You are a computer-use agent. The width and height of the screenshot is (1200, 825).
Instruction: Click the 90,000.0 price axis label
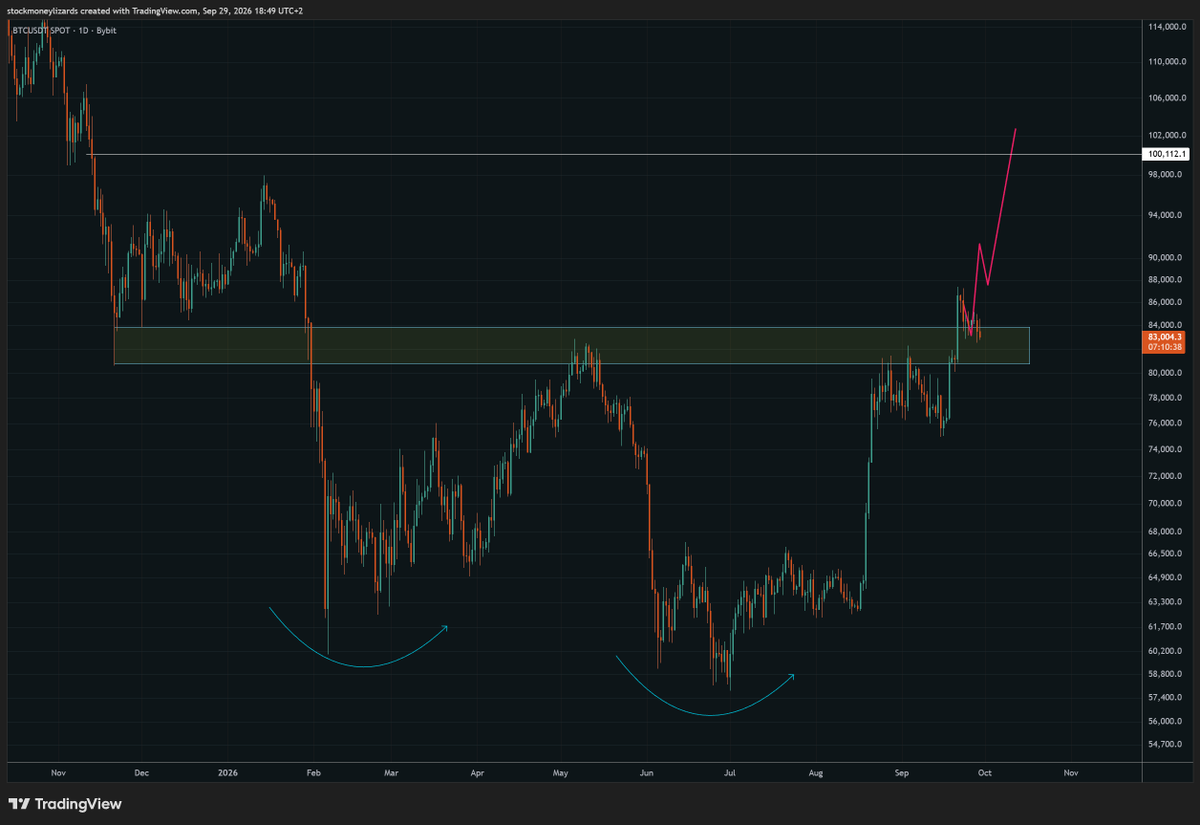(1167, 258)
